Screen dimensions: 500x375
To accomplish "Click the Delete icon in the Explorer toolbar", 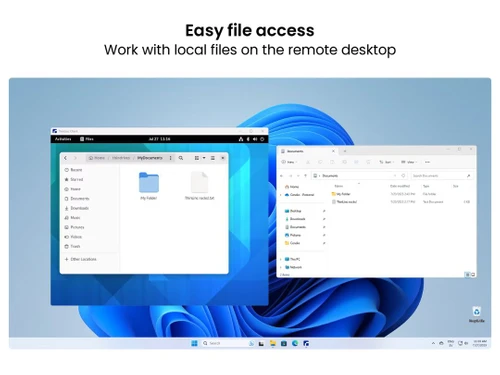I will (x=368, y=162).
